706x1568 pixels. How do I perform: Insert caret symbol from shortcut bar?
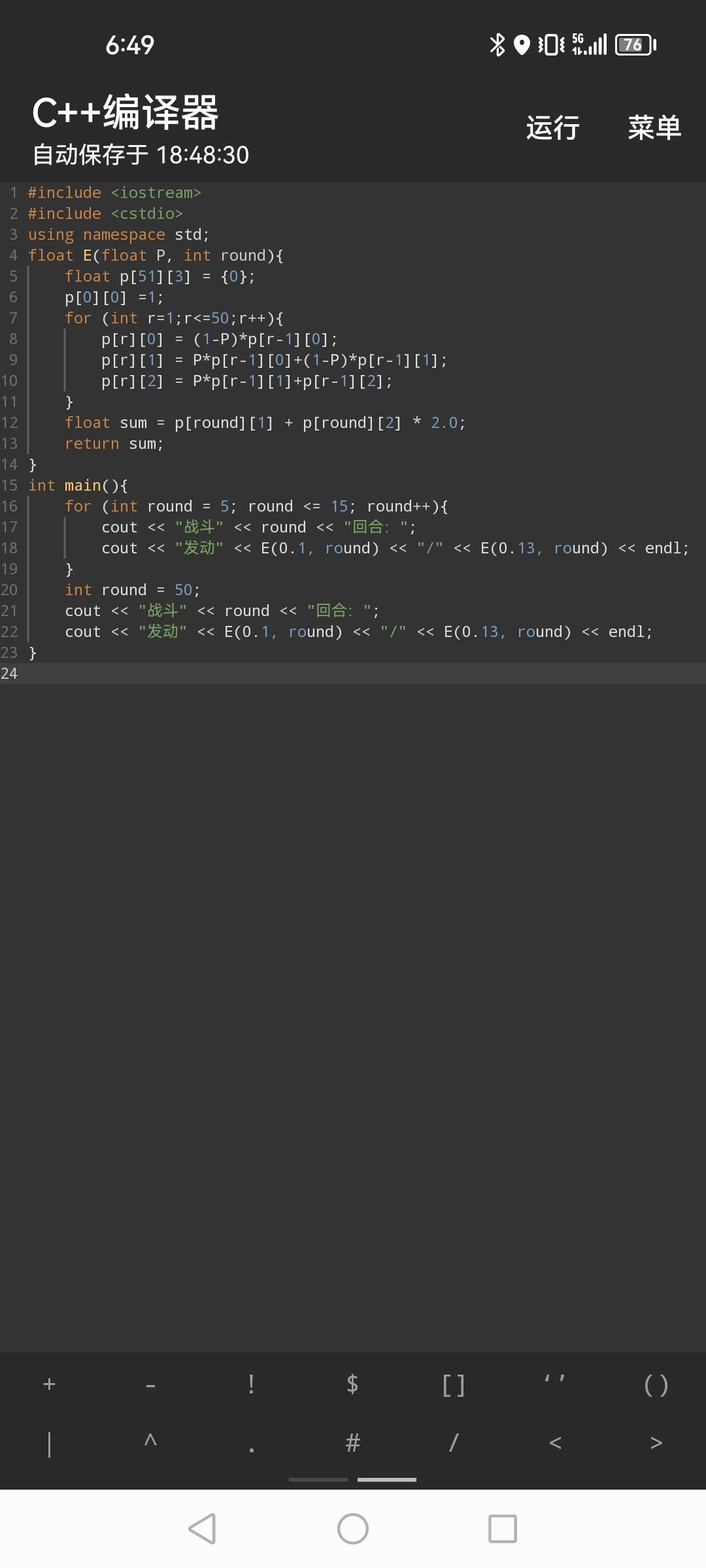[x=150, y=1443]
